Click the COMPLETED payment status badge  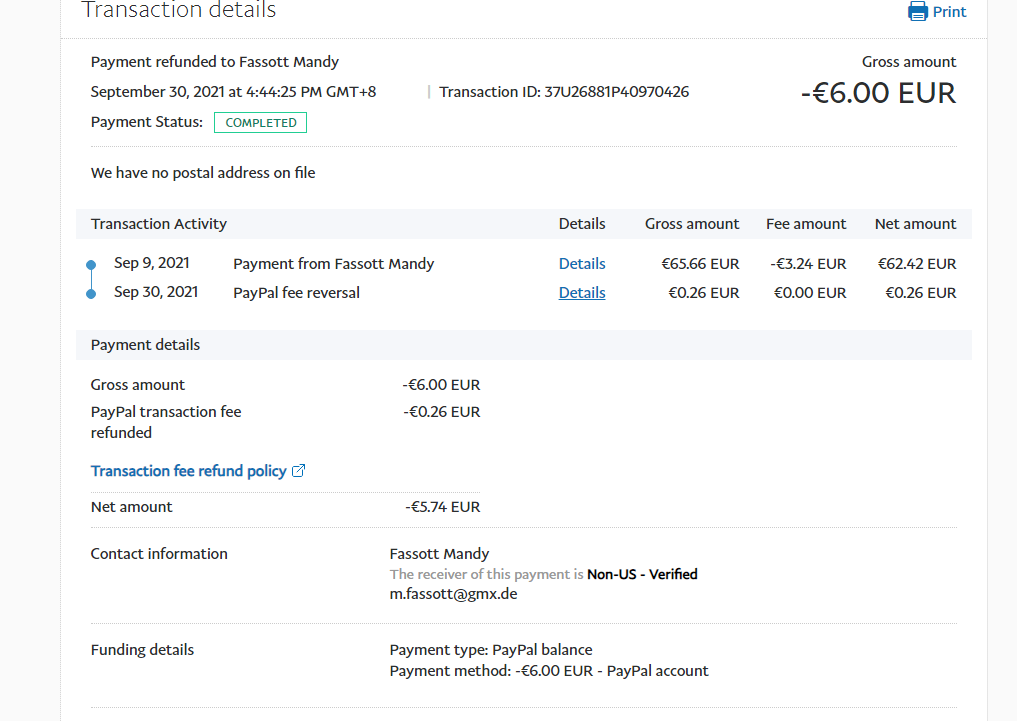point(260,123)
